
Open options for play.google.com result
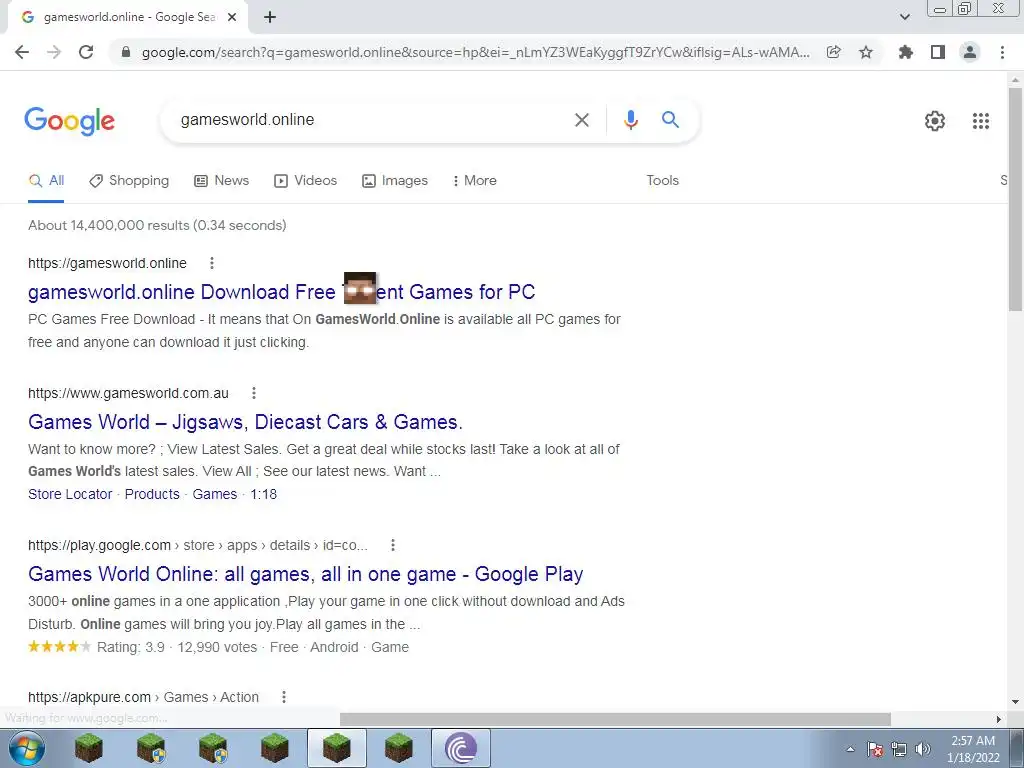click(x=392, y=545)
